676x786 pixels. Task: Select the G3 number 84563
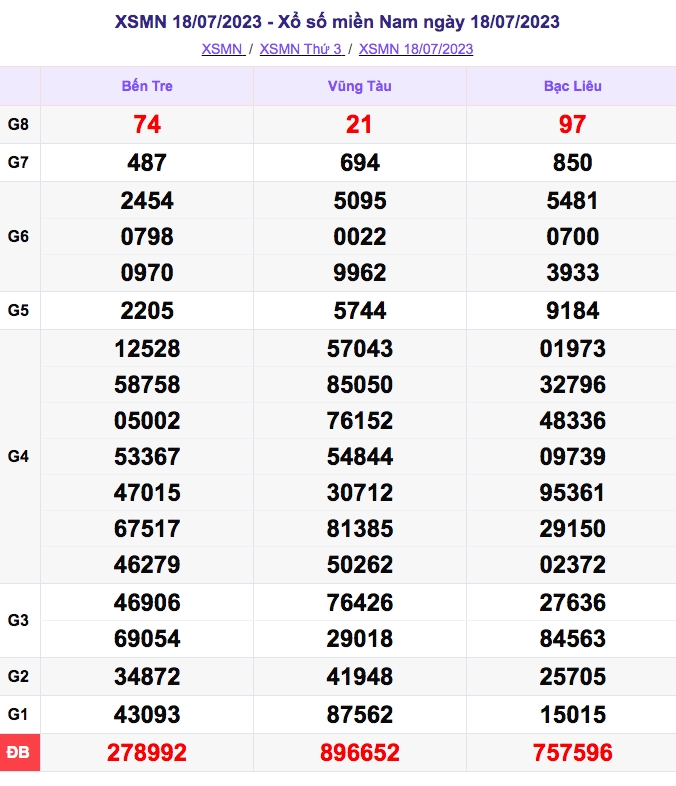pyautogui.click(x=573, y=639)
